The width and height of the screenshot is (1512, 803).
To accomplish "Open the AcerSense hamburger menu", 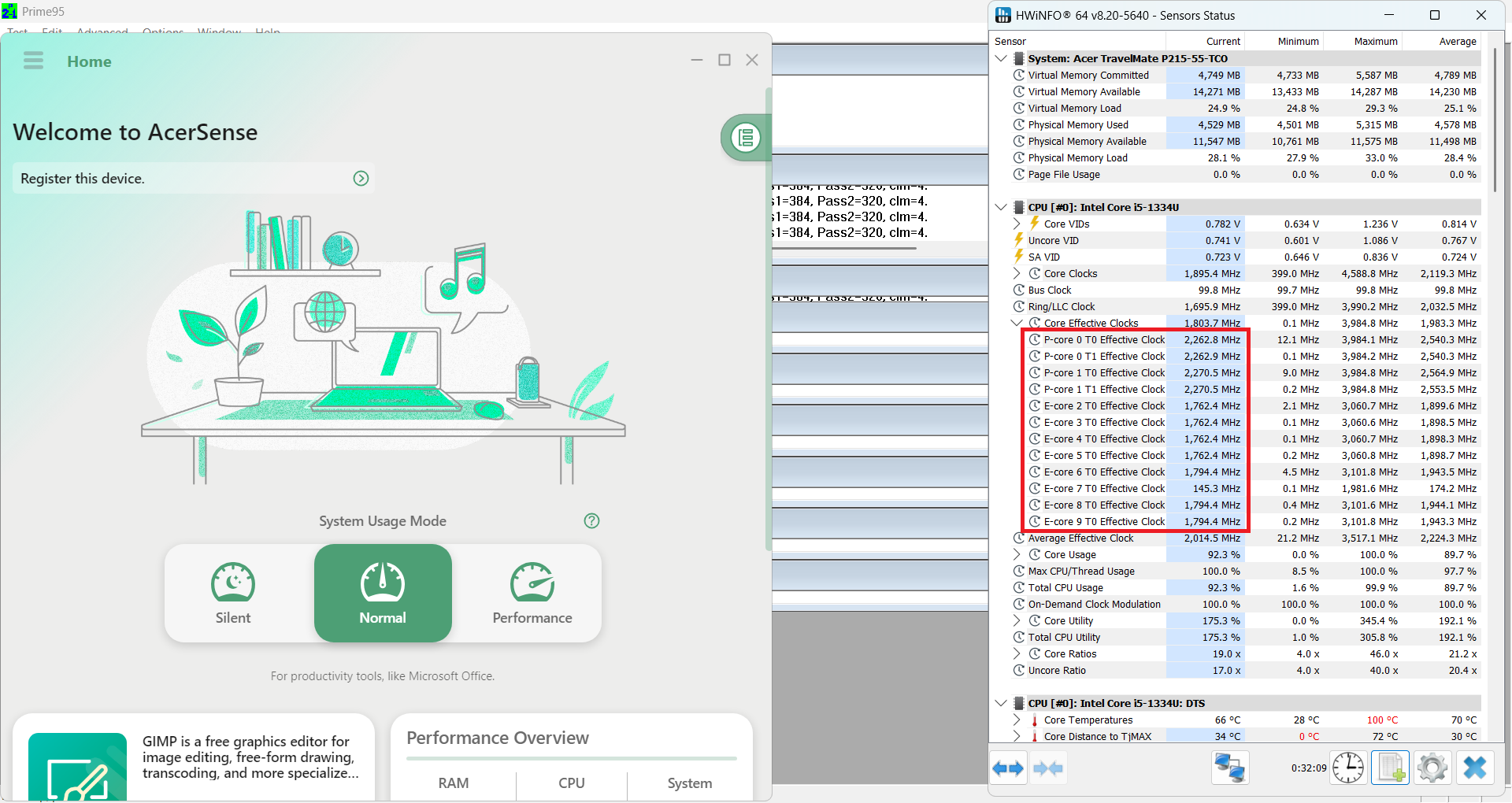I will 33,61.
